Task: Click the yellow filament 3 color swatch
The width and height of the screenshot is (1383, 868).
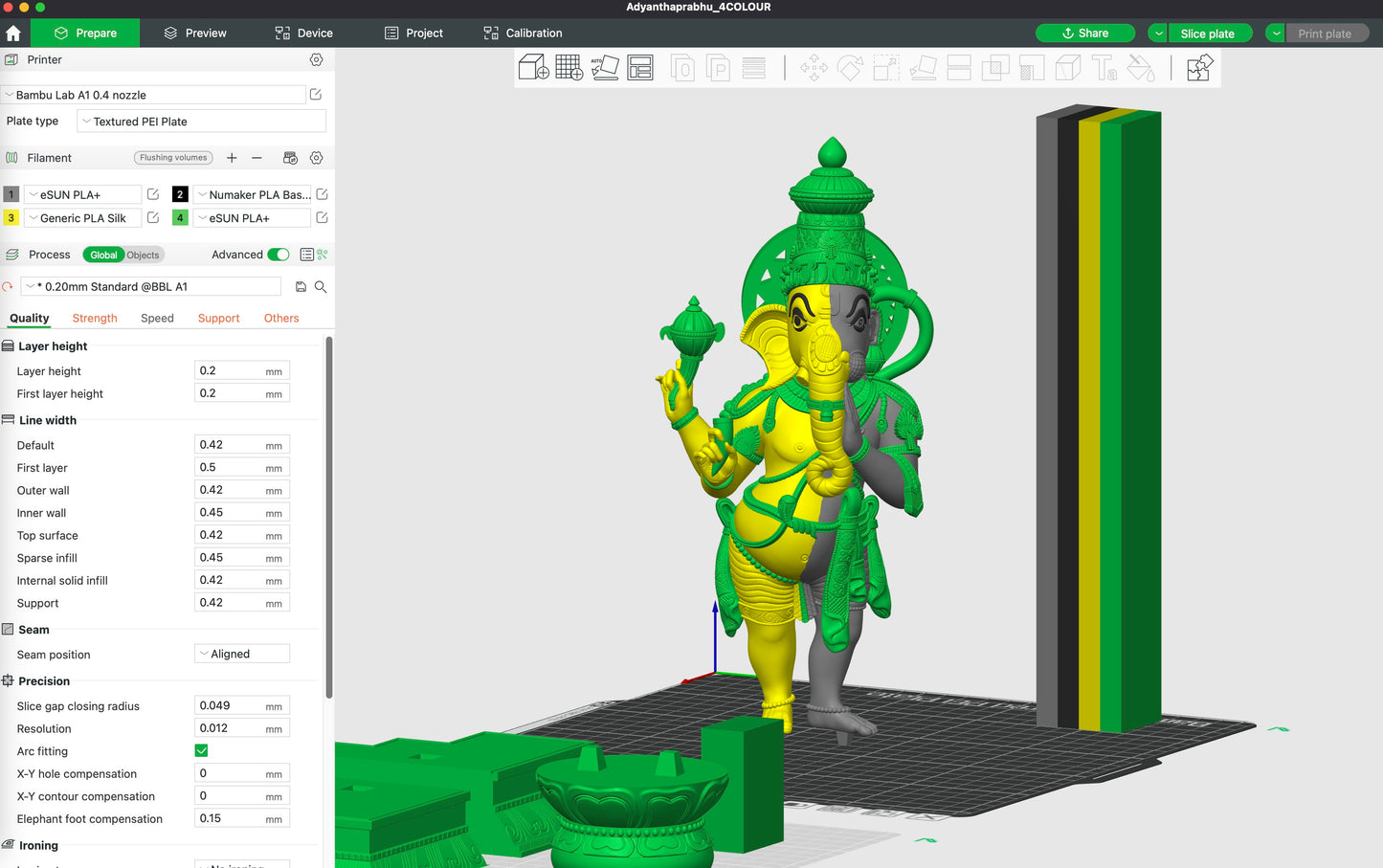Action: point(11,218)
